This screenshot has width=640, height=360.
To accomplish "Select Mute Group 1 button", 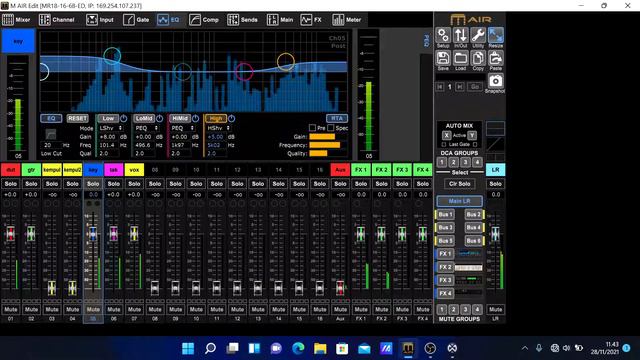I will coord(441,309).
